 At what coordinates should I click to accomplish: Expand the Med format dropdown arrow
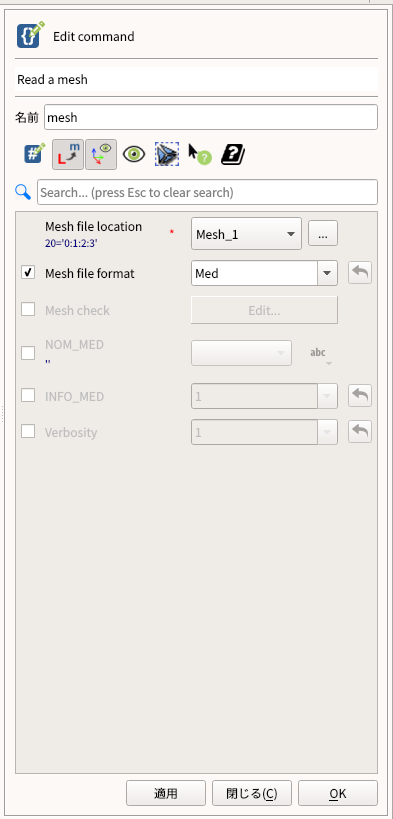[x=327, y=273]
